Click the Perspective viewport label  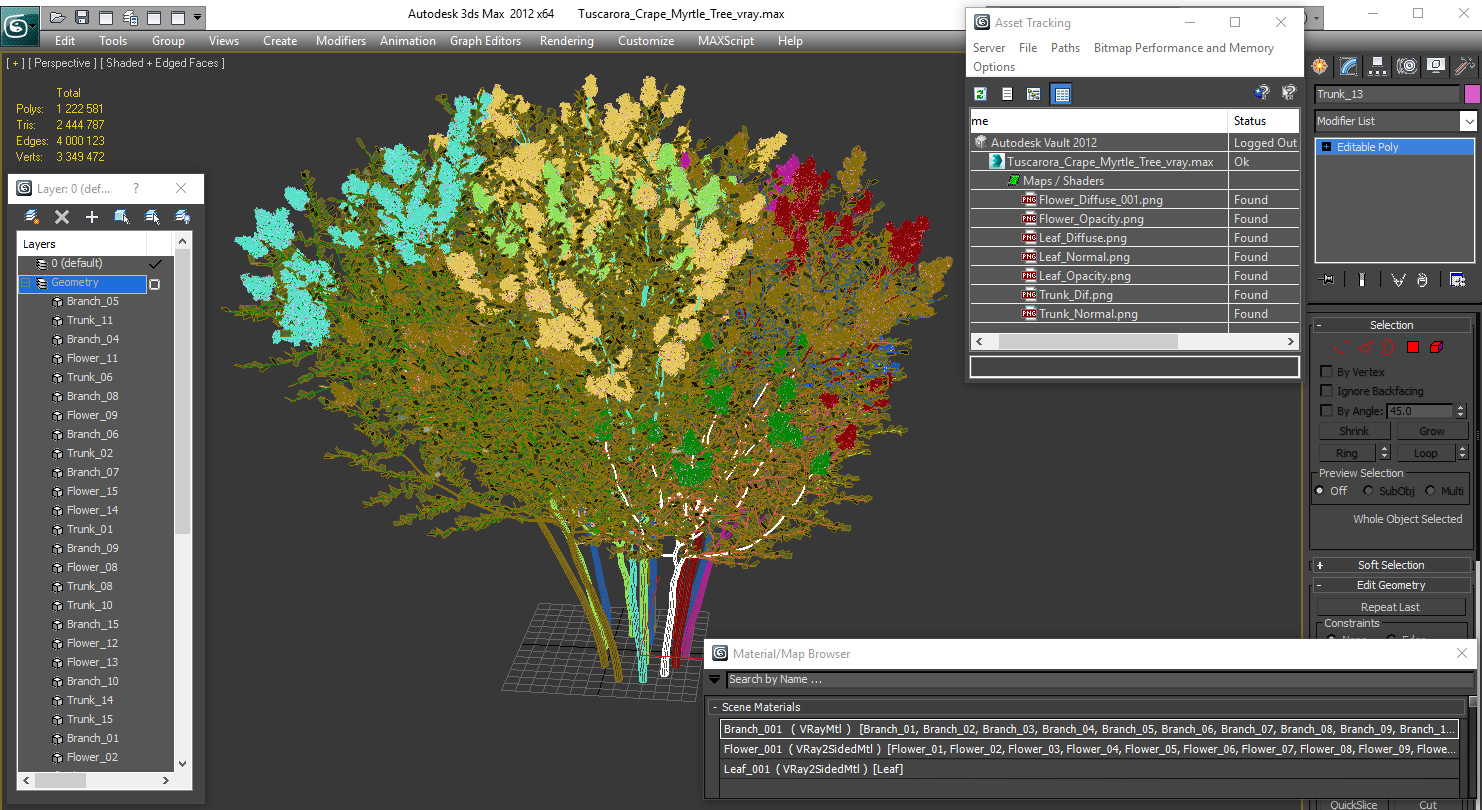(64, 63)
